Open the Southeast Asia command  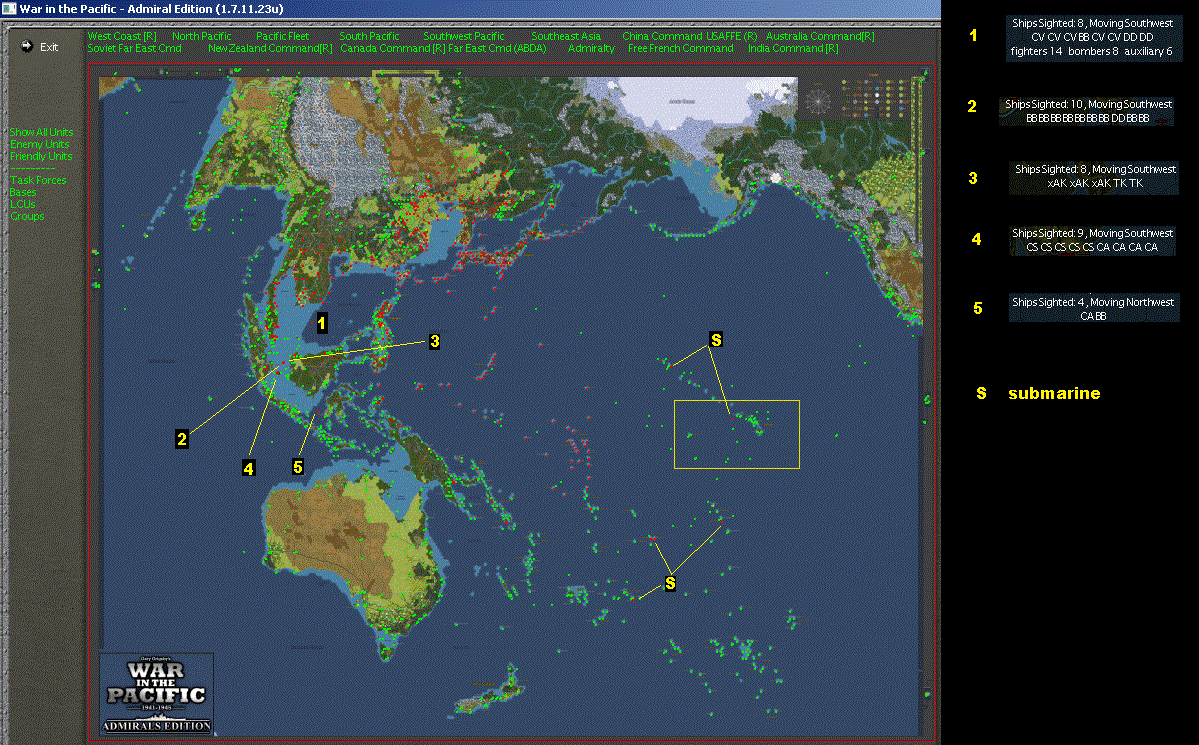tap(566, 36)
